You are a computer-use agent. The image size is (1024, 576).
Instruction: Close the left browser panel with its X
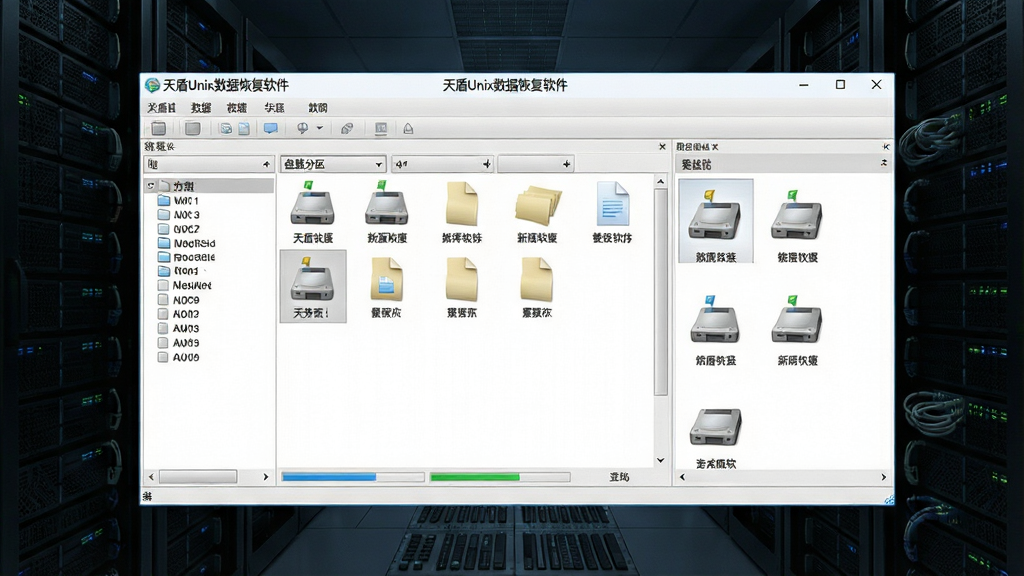[x=662, y=147]
